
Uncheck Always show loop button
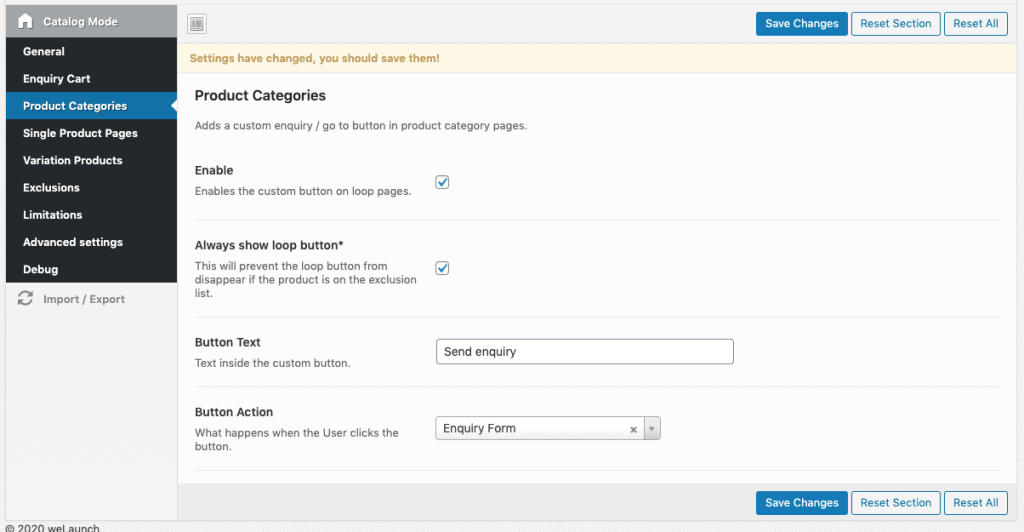[x=442, y=268]
